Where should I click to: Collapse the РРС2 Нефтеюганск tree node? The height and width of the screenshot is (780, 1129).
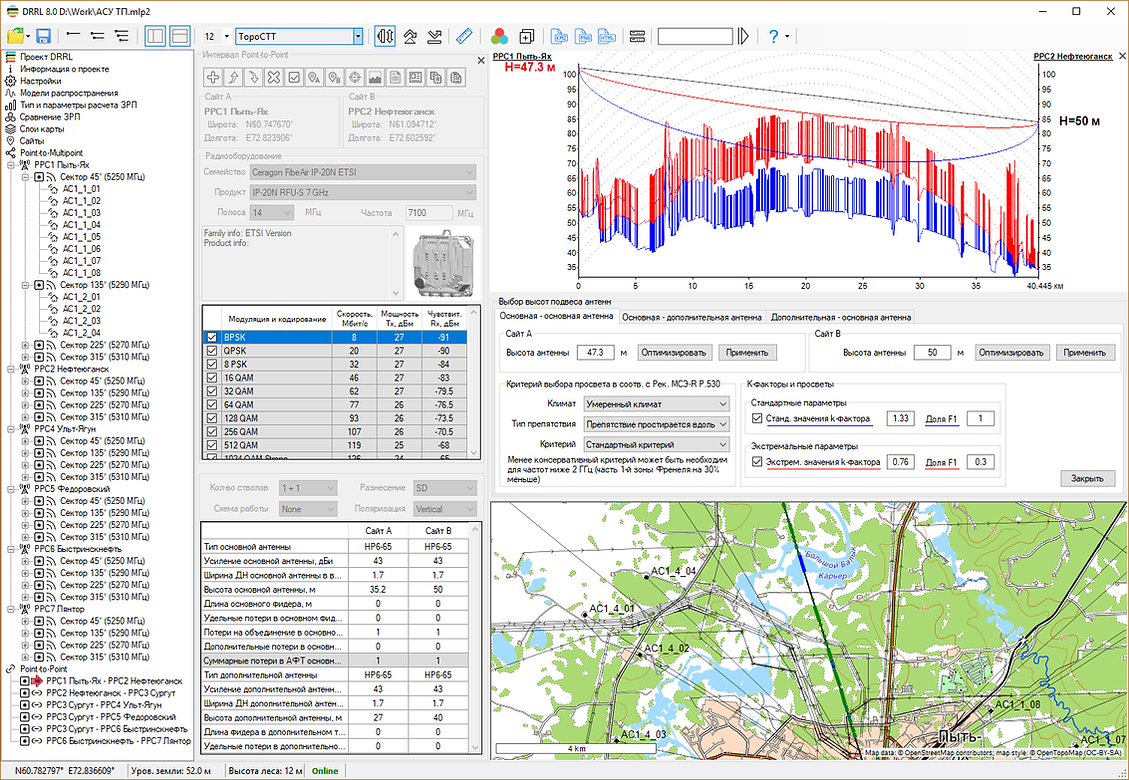pos(11,369)
